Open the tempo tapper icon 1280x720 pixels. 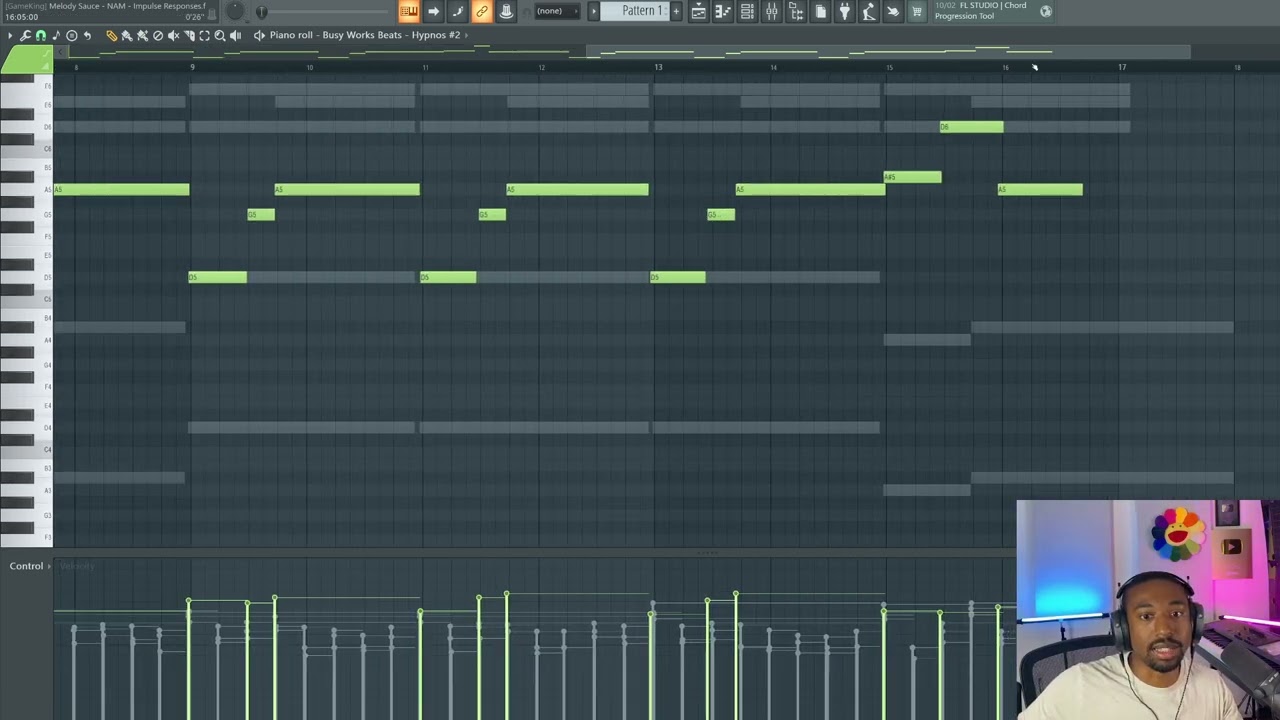pos(869,11)
